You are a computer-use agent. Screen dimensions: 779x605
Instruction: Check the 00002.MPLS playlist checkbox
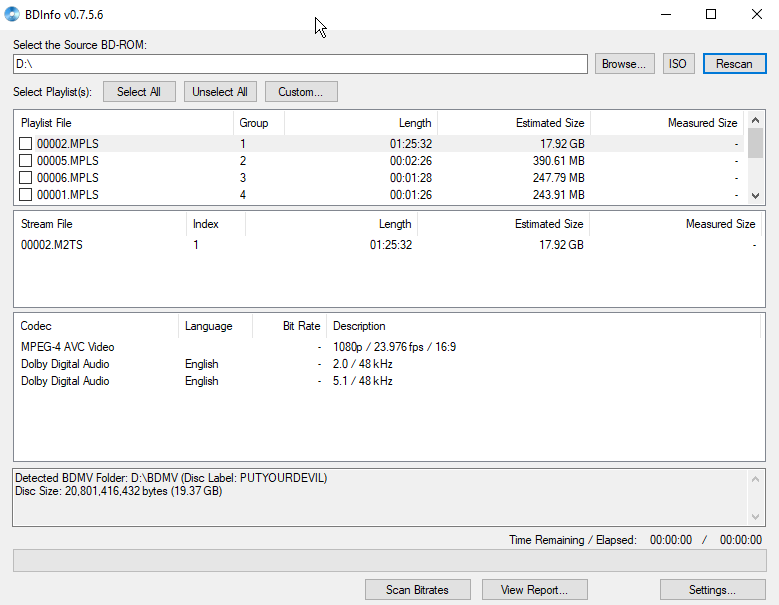tap(25, 144)
